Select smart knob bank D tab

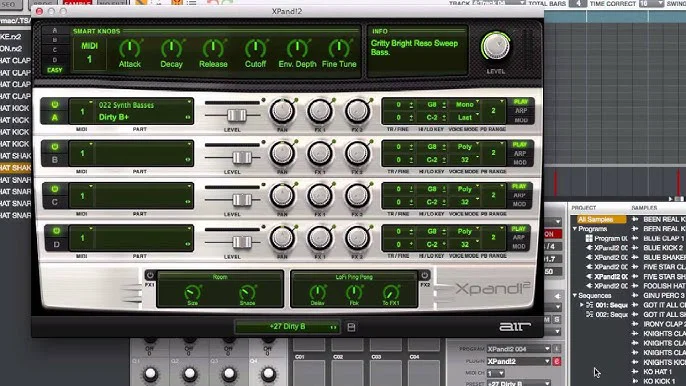pyautogui.click(x=55, y=60)
